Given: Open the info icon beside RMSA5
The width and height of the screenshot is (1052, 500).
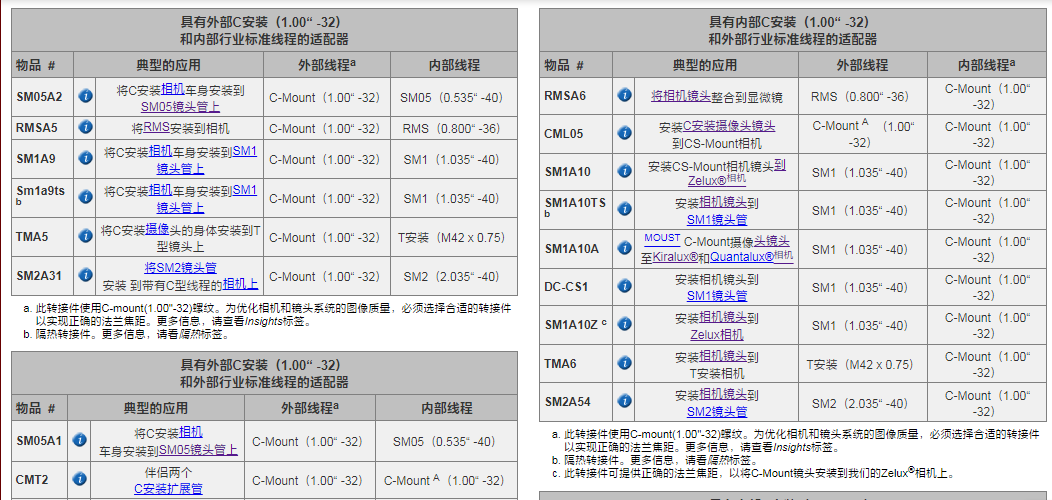Looking at the screenshot, I should (86, 128).
